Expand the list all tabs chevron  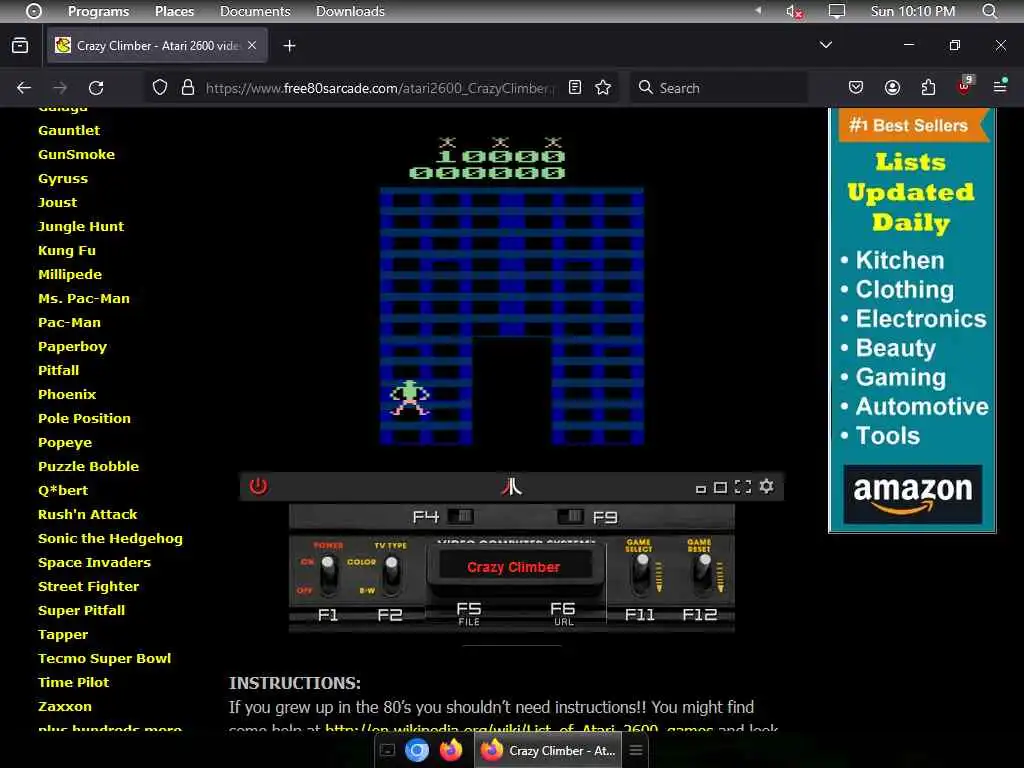click(x=826, y=45)
